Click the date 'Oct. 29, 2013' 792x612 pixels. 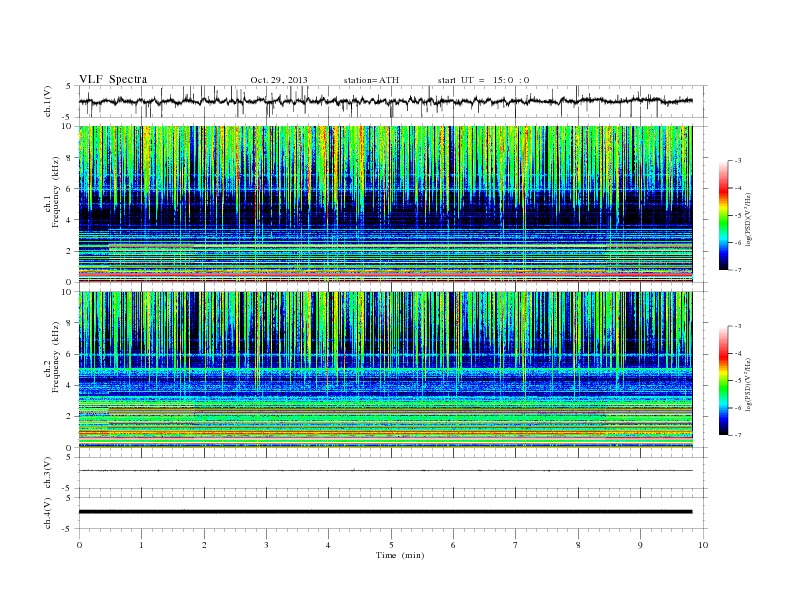(279, 80)
